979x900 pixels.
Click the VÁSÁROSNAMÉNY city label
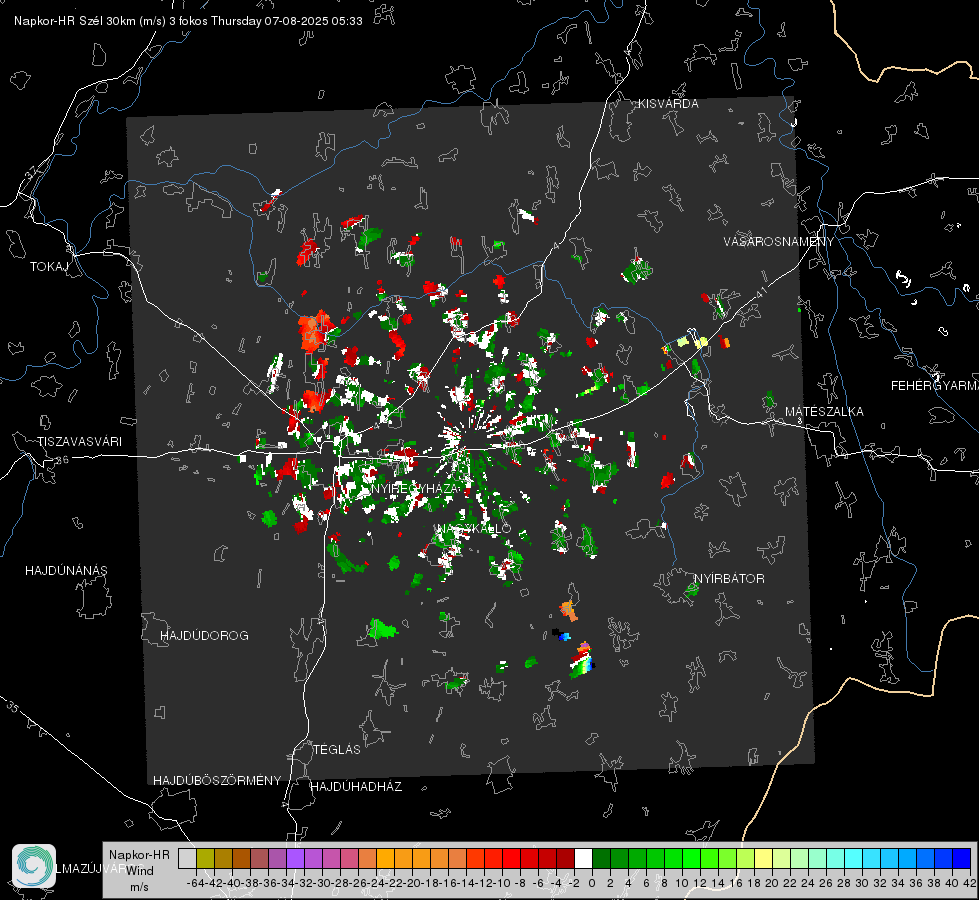[779, 241]
